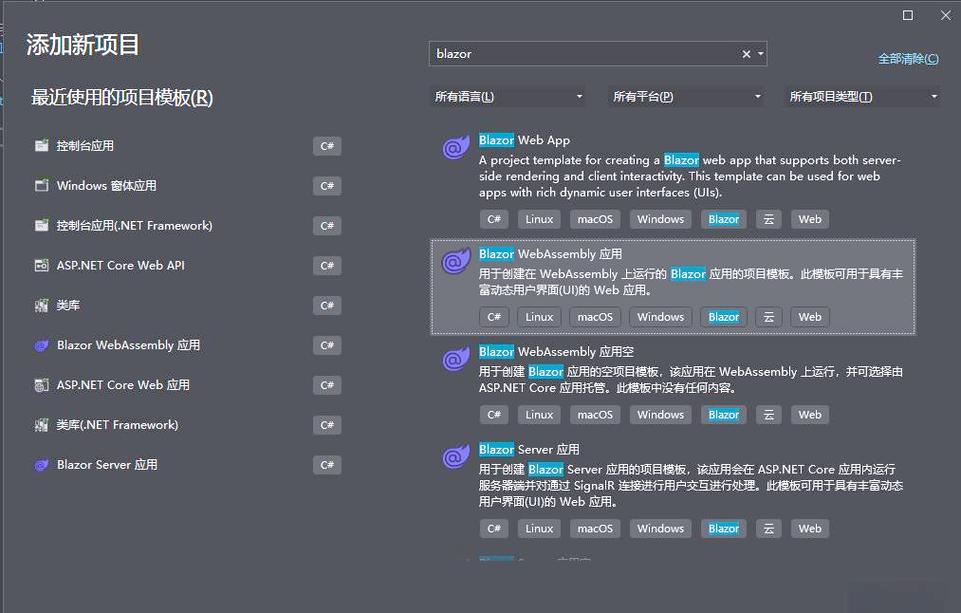Close the 添加新项目 dialog

click(x=946, y=15)
